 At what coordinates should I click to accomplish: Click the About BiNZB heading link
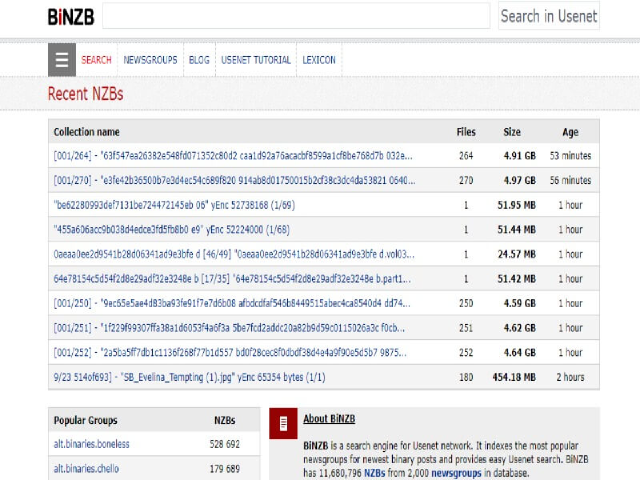(x=329, y=419)
